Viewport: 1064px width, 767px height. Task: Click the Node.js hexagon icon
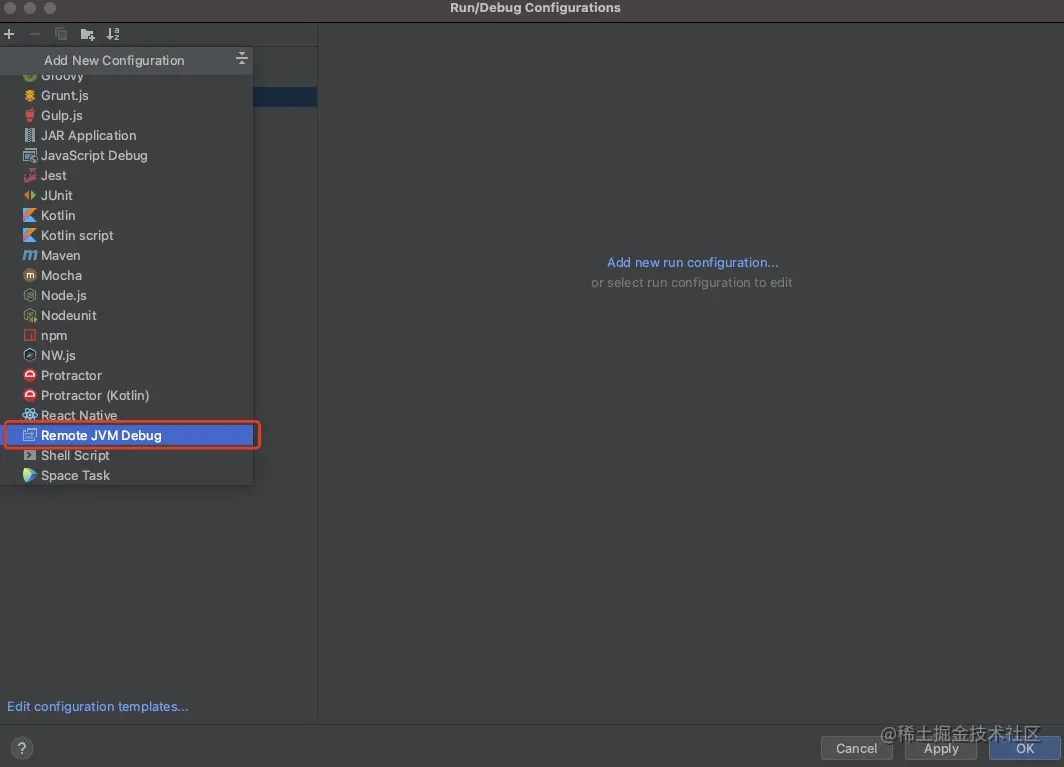pyautogui.click(x=30, y=295)
